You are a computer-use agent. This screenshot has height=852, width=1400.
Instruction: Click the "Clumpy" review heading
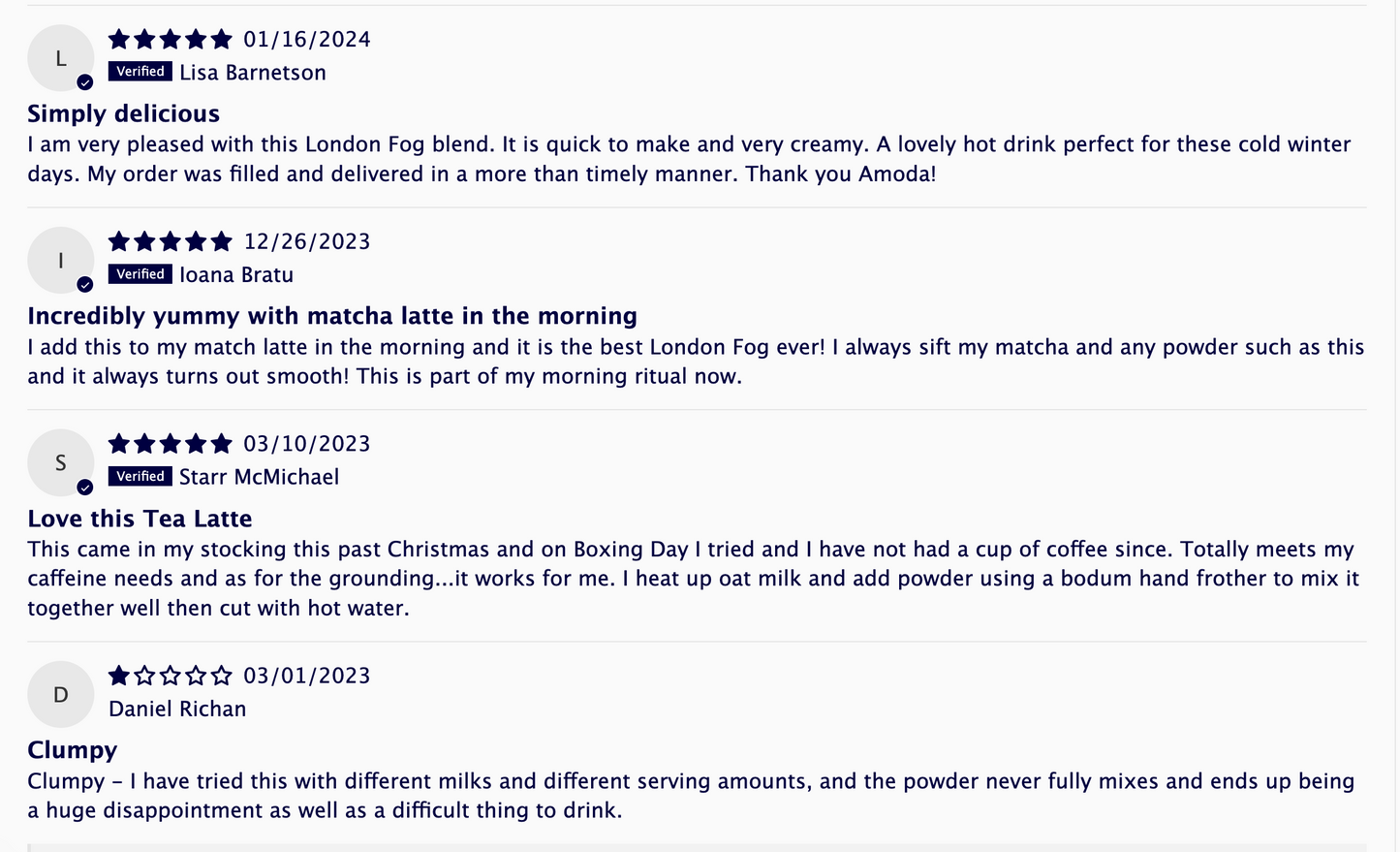pyautogui.click(x=73, y=750)
